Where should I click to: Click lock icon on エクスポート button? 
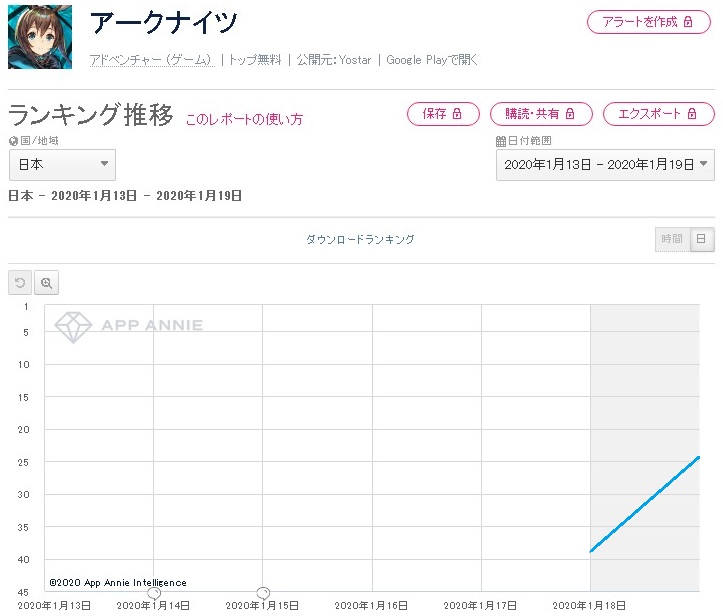coord(692,113)
